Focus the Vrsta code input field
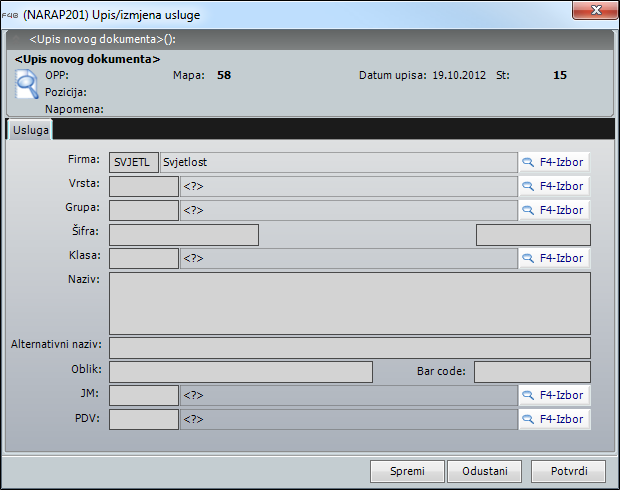 (x=144, y=187)
